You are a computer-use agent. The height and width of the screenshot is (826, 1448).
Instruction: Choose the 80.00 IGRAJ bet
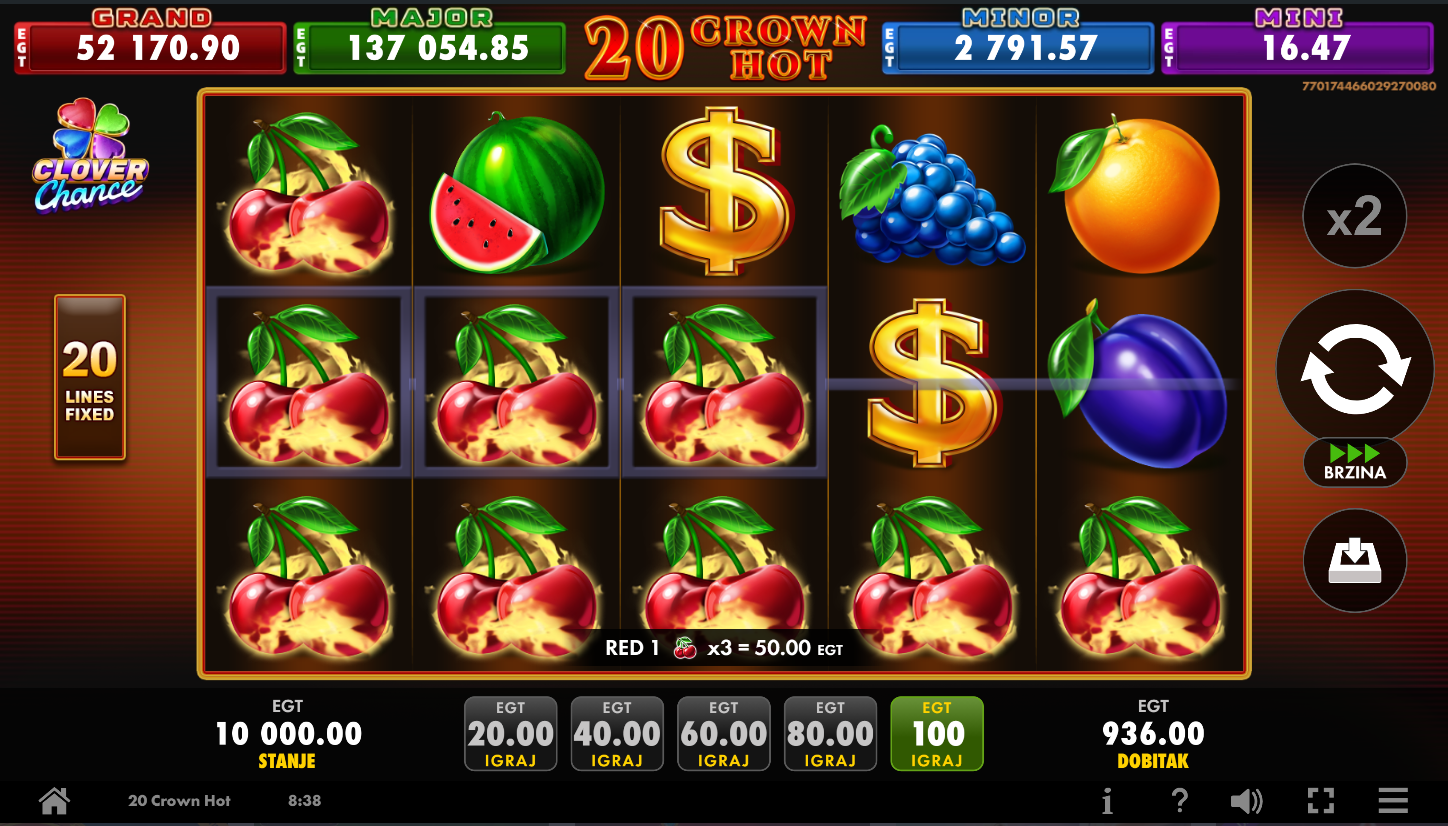830,734
